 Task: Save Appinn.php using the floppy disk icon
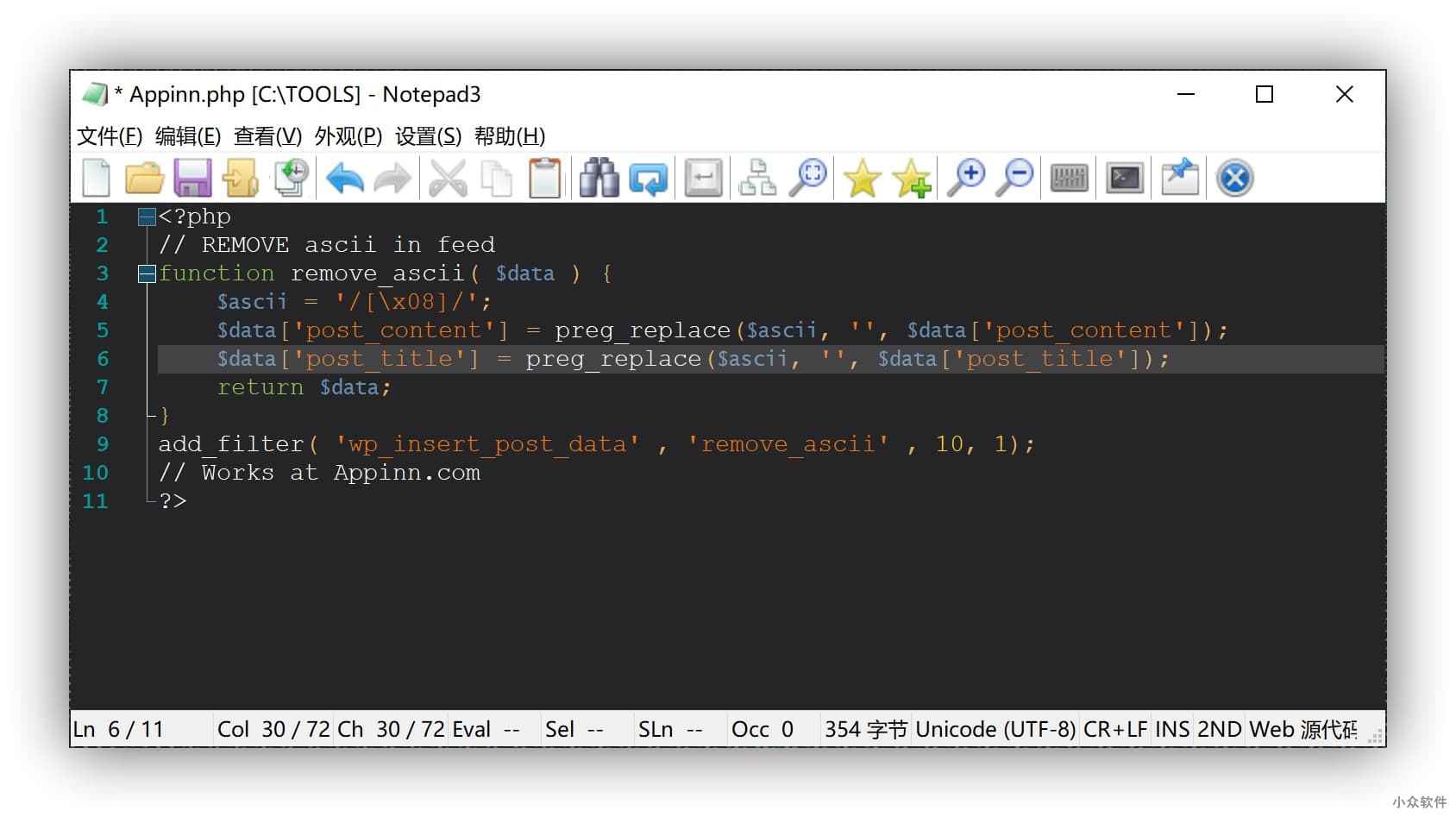pos(193,177)
